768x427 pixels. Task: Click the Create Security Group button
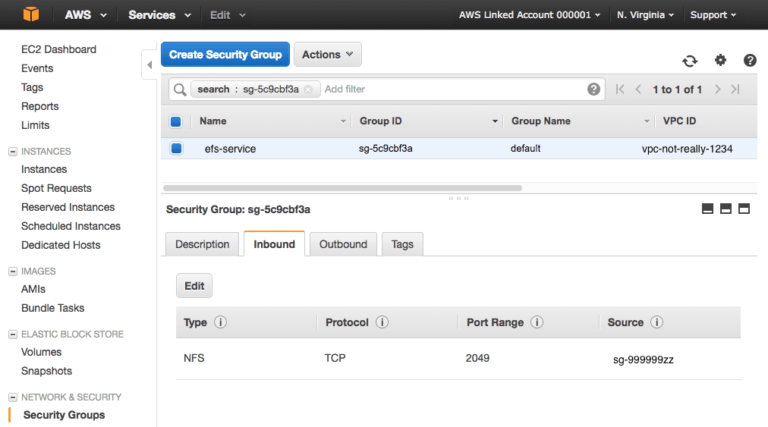tap(225, 54)
